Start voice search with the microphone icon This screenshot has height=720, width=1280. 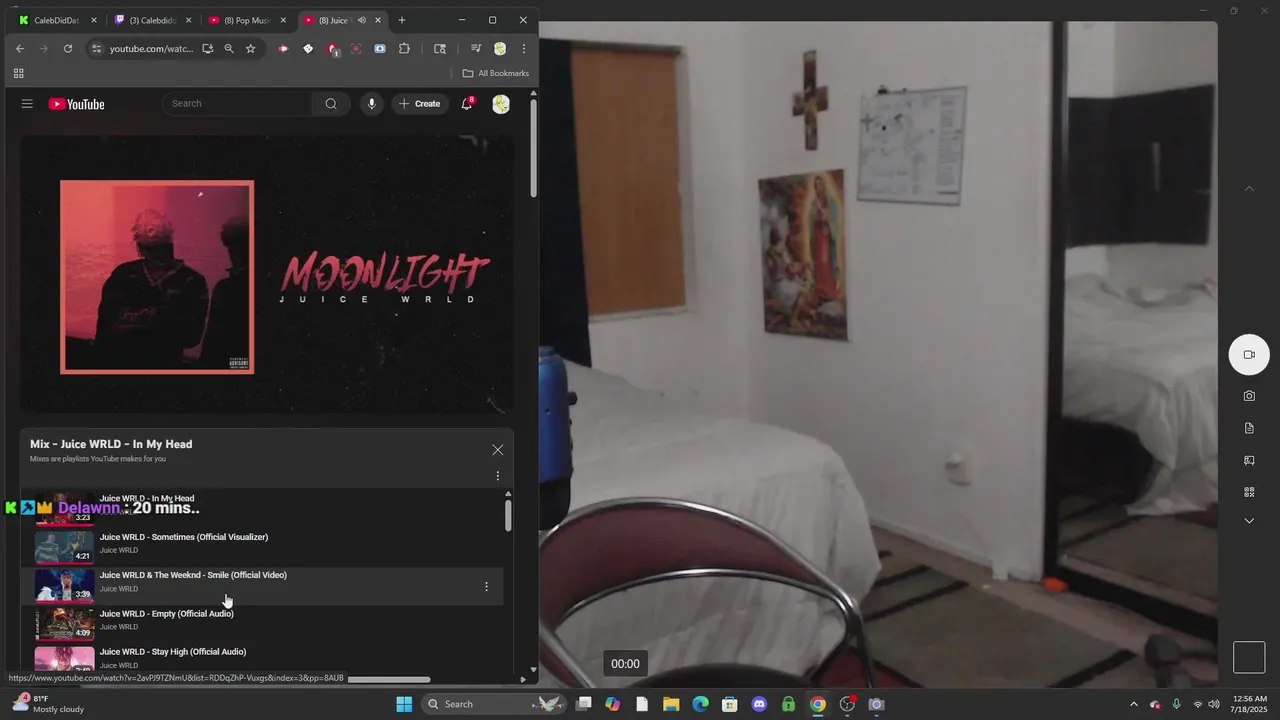[371, 104]
